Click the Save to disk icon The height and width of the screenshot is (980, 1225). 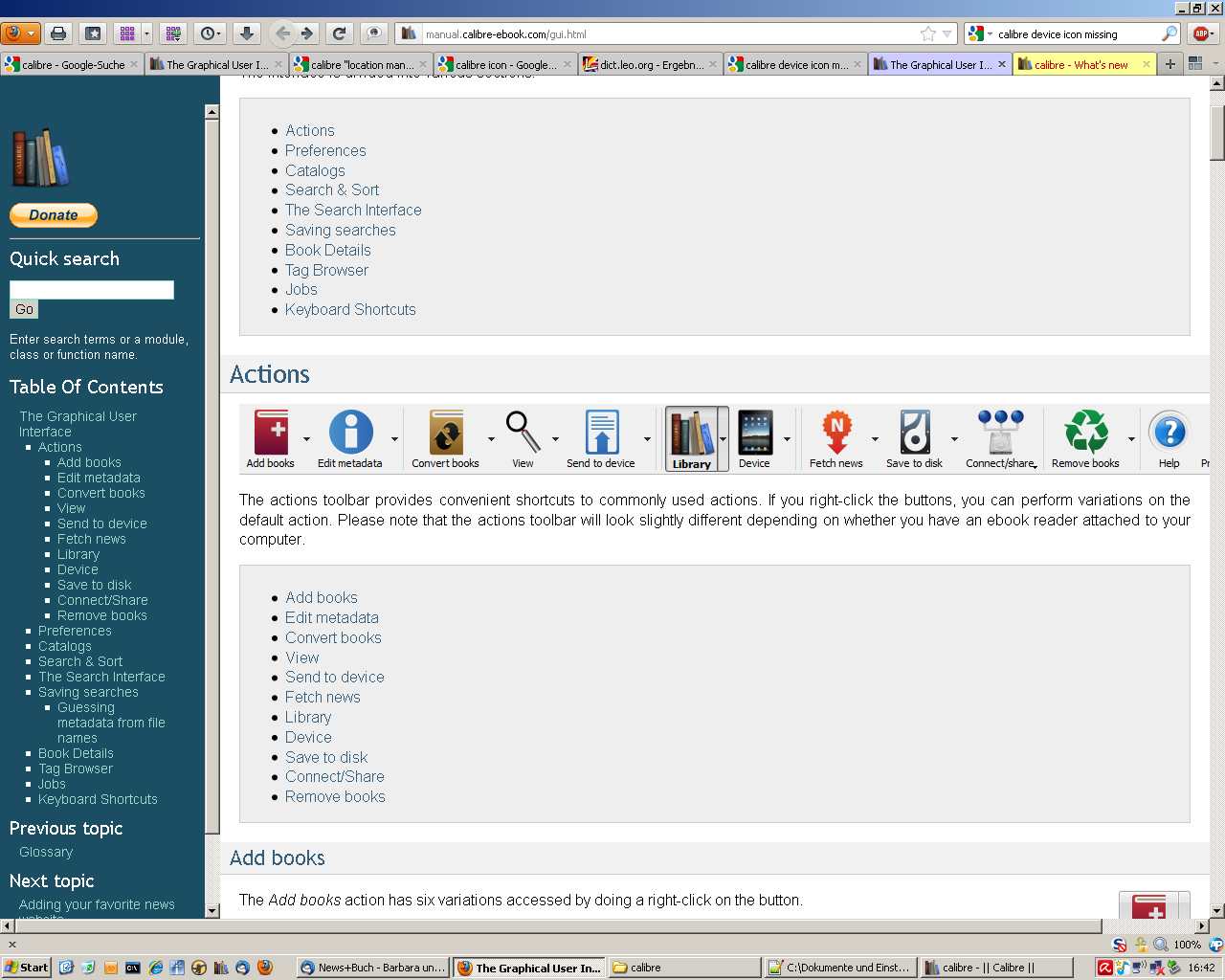click(x=915, y=432)
